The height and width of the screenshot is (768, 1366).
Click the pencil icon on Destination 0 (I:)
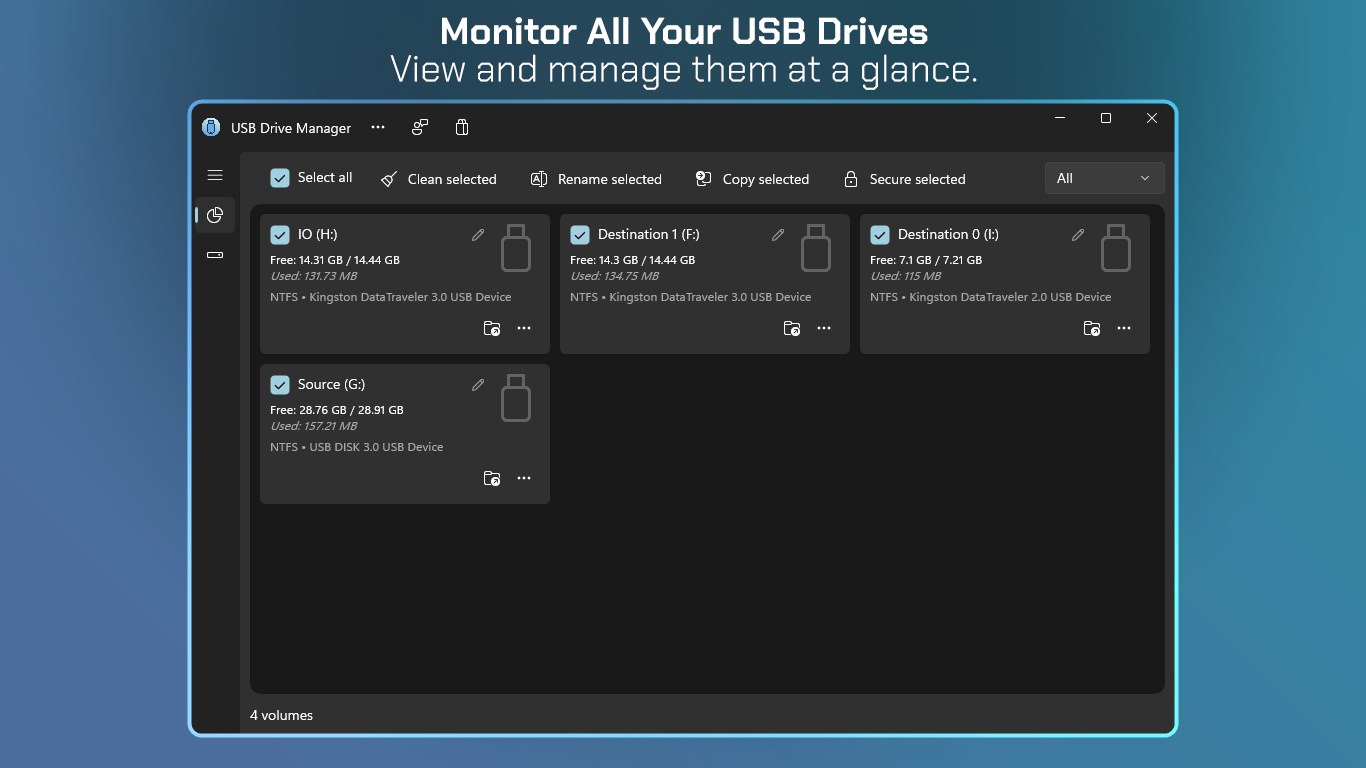(1078, 235)
